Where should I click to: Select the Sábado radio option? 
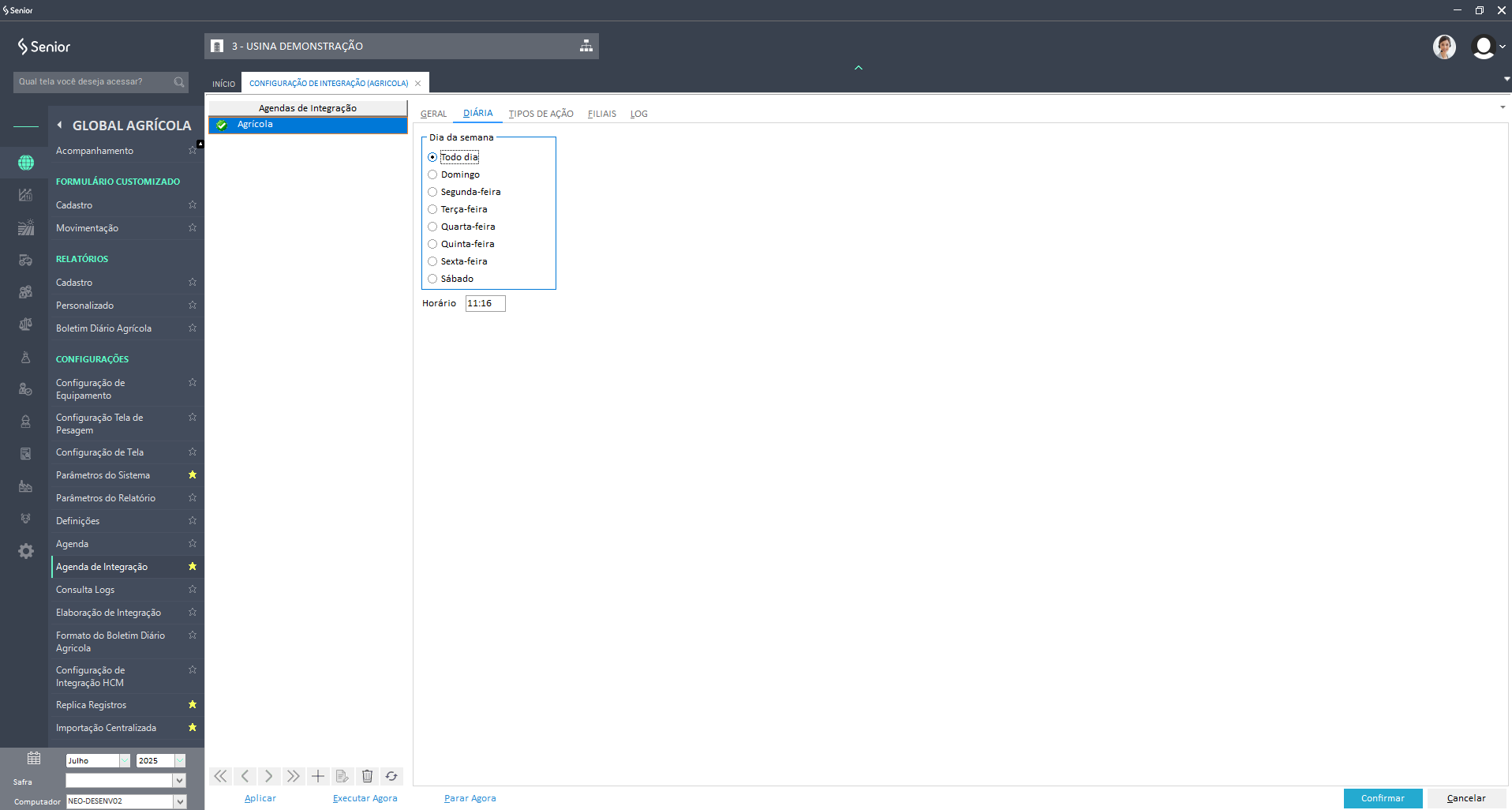tap(432, 279)
